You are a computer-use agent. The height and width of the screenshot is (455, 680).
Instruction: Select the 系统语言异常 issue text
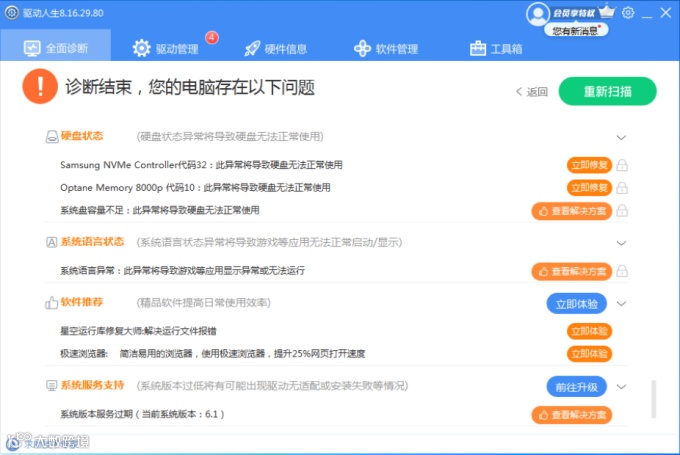point(182,271)
